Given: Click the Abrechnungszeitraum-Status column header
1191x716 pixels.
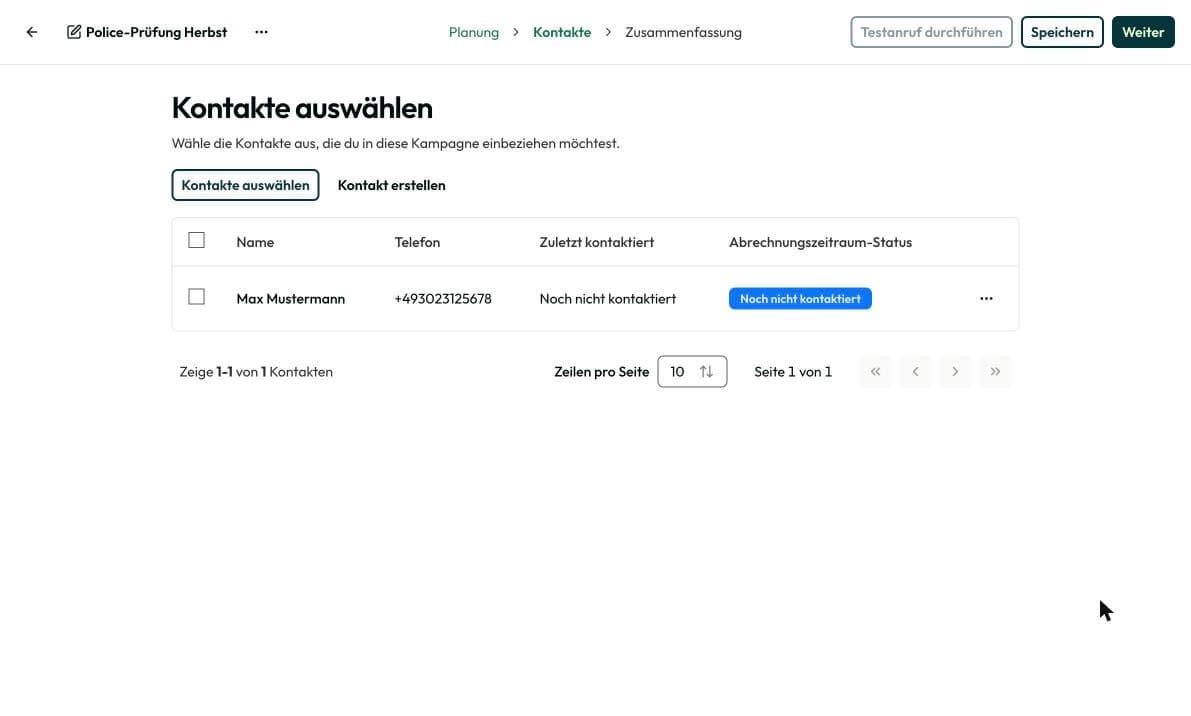Looking at the screenshot, I should pyautogui.click(x=820, y=242).
